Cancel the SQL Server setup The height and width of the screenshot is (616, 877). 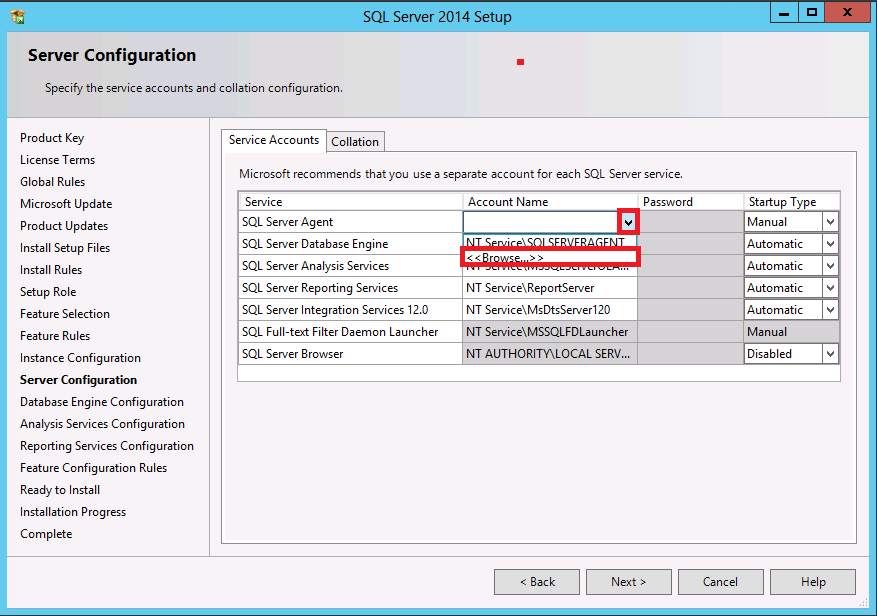[x=720, y=582]
